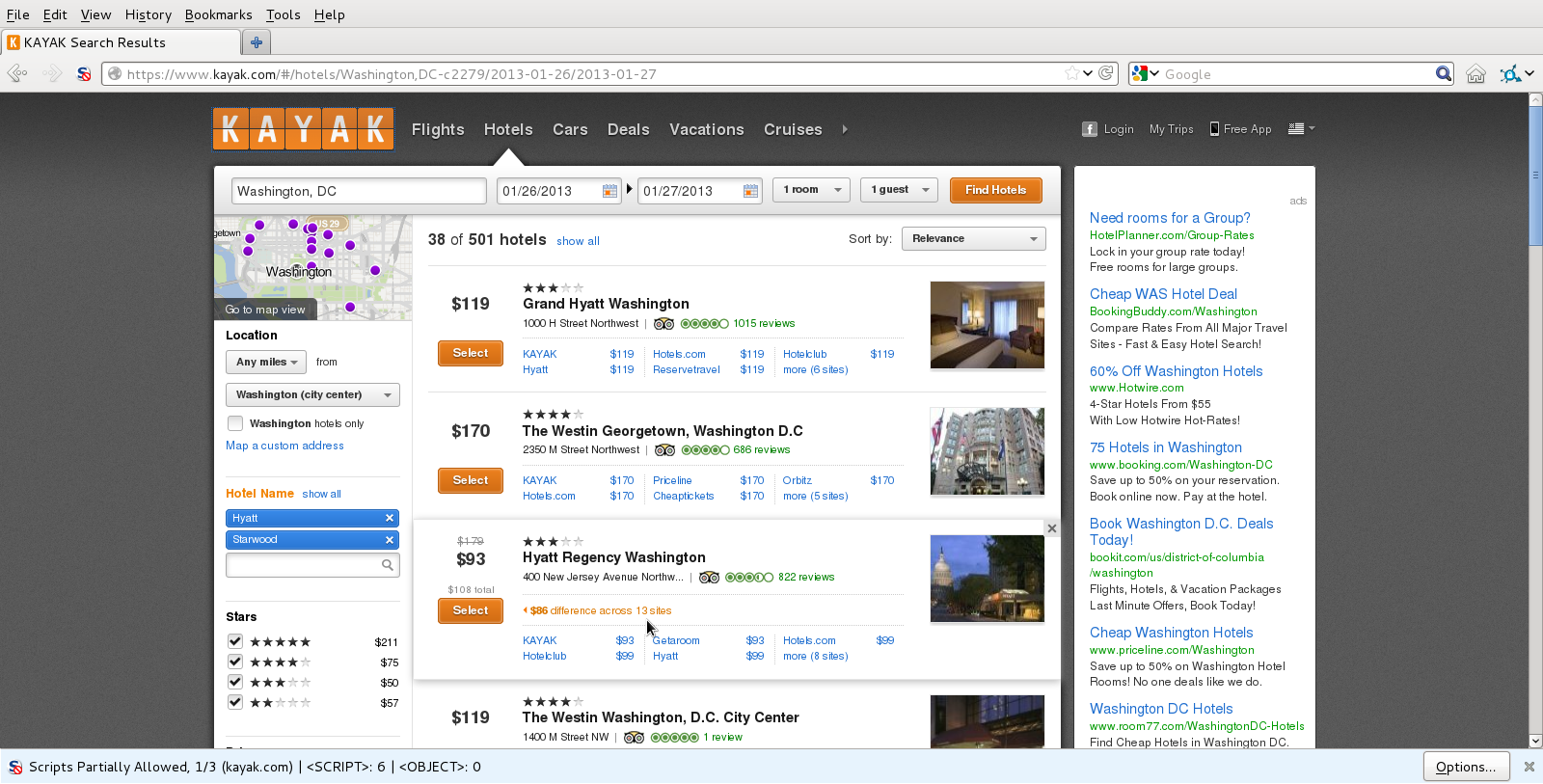Click the Firefox home icon
Image resolution: width=1543 pixels, height=784 pixels.
tap(1475, 74)
